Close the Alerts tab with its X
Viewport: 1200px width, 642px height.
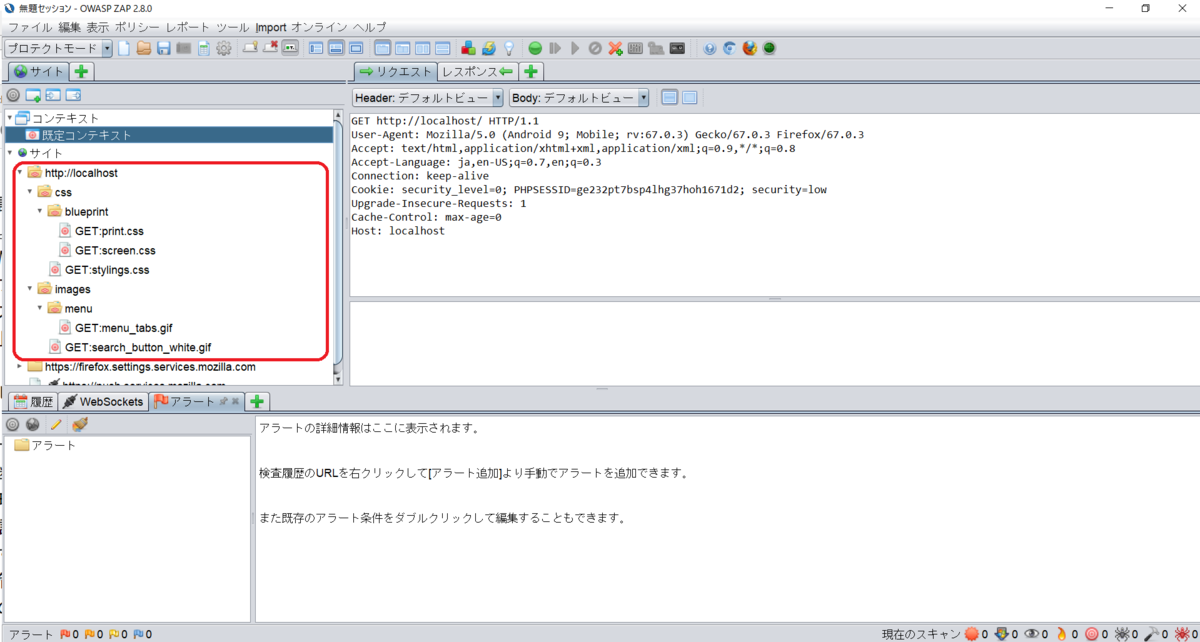tap(235, 401)
